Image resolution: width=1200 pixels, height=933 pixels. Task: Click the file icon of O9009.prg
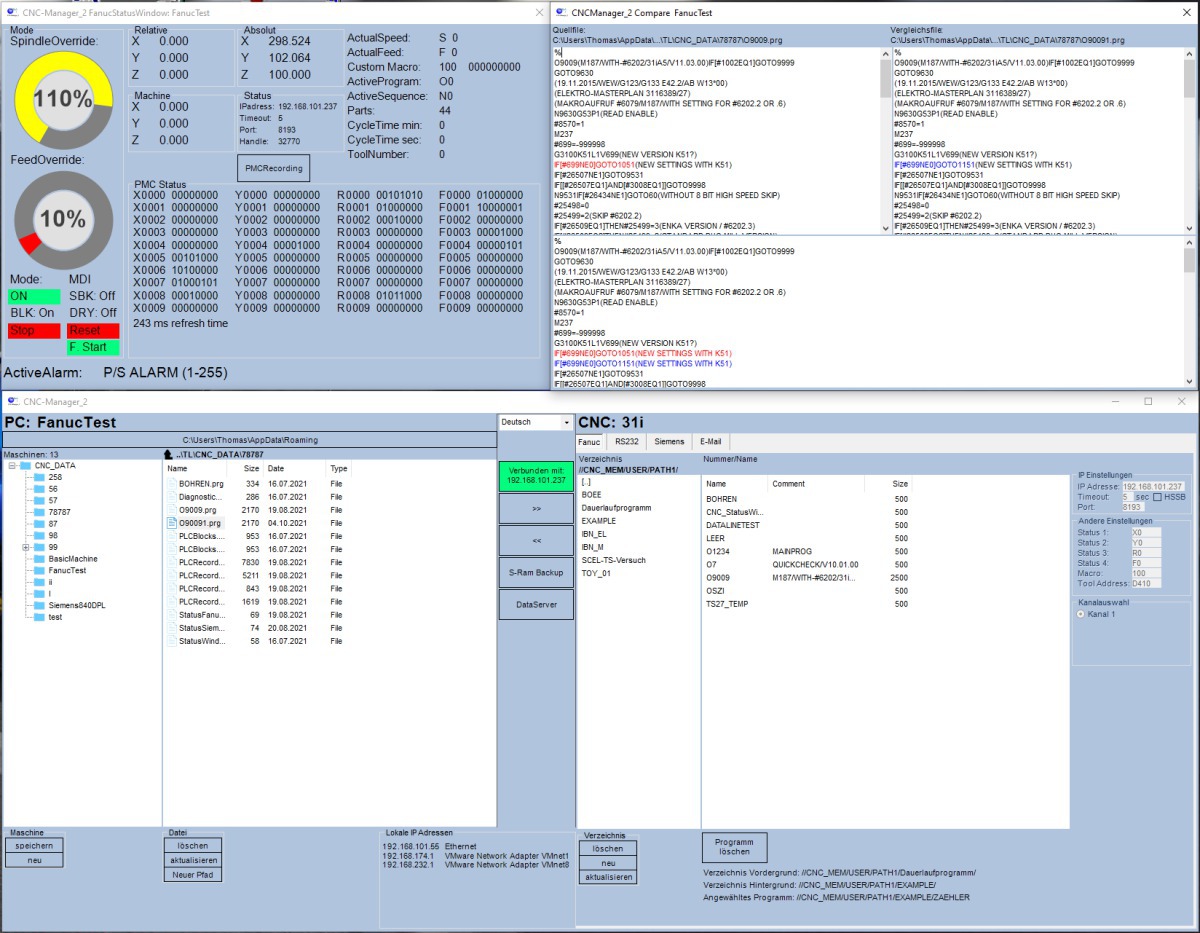[171, 510]
